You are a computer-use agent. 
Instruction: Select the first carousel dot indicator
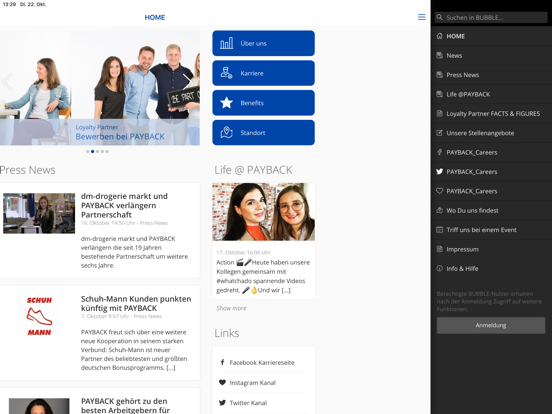(x=88, y=151)
